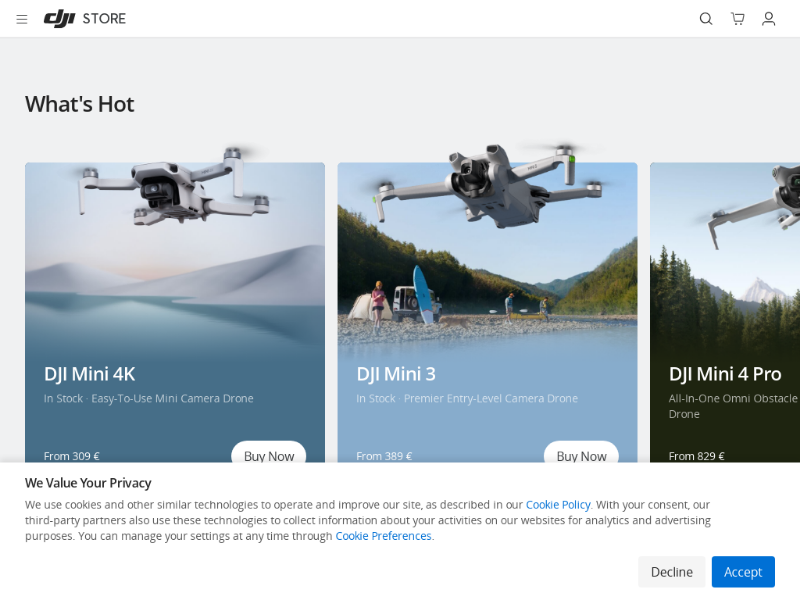The height and width of the screenshot is (600, 800).
Task: Open the Cookie Preferences link
Action: pos(383,536)
